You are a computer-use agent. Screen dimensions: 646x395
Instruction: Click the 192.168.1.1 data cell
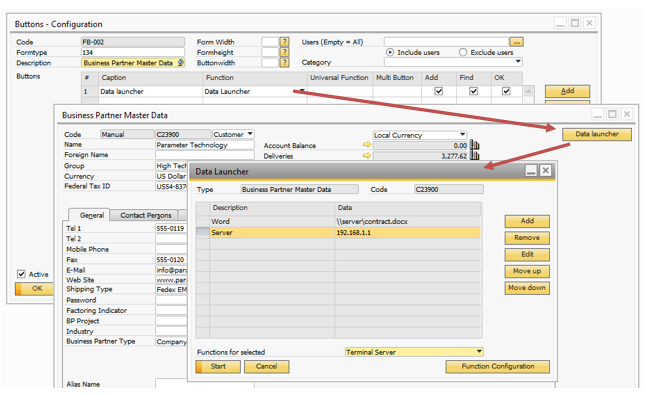(x=408, y=233)
